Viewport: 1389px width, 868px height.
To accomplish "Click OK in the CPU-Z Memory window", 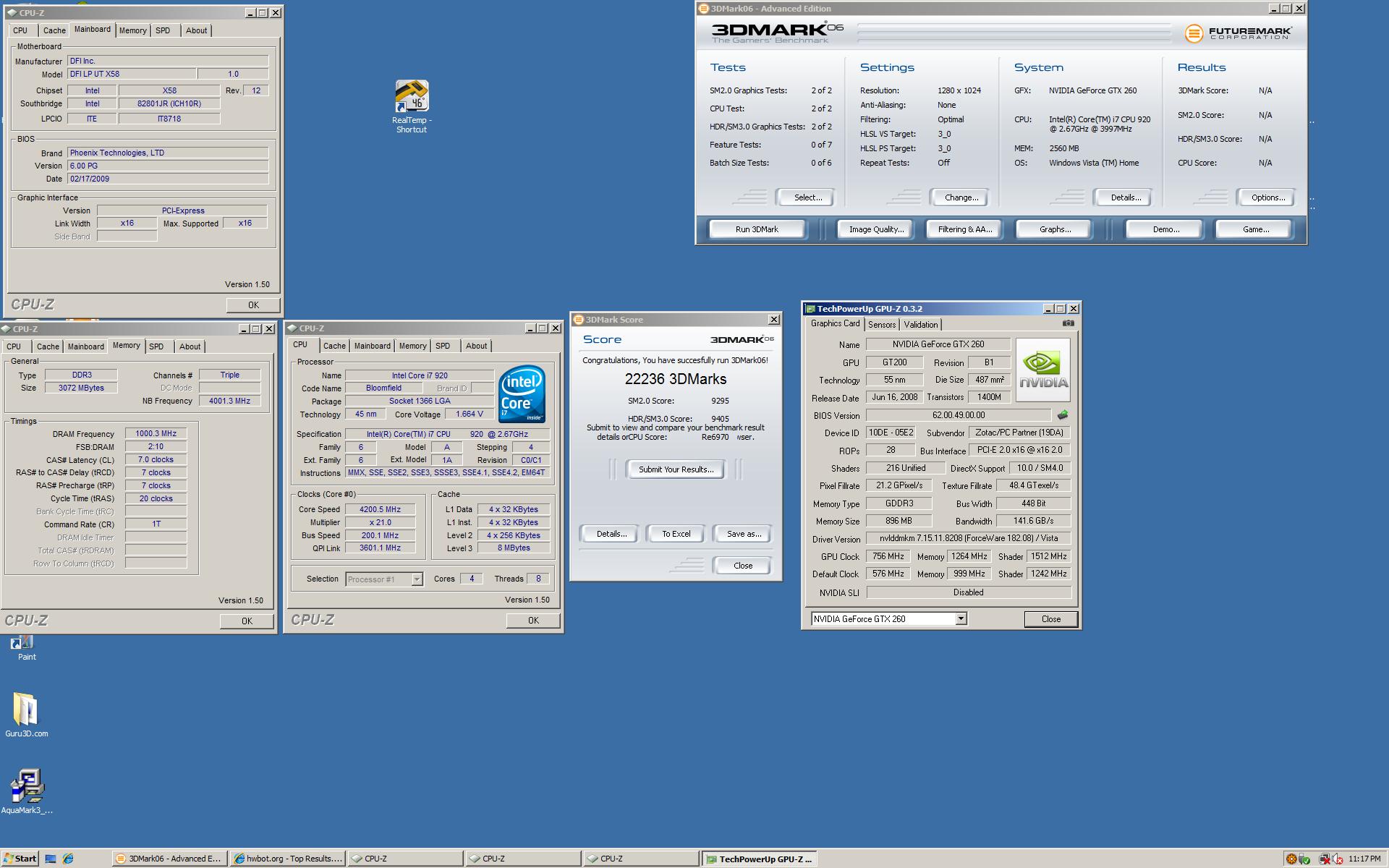I will pyautogui.click(x=247, y=621).
